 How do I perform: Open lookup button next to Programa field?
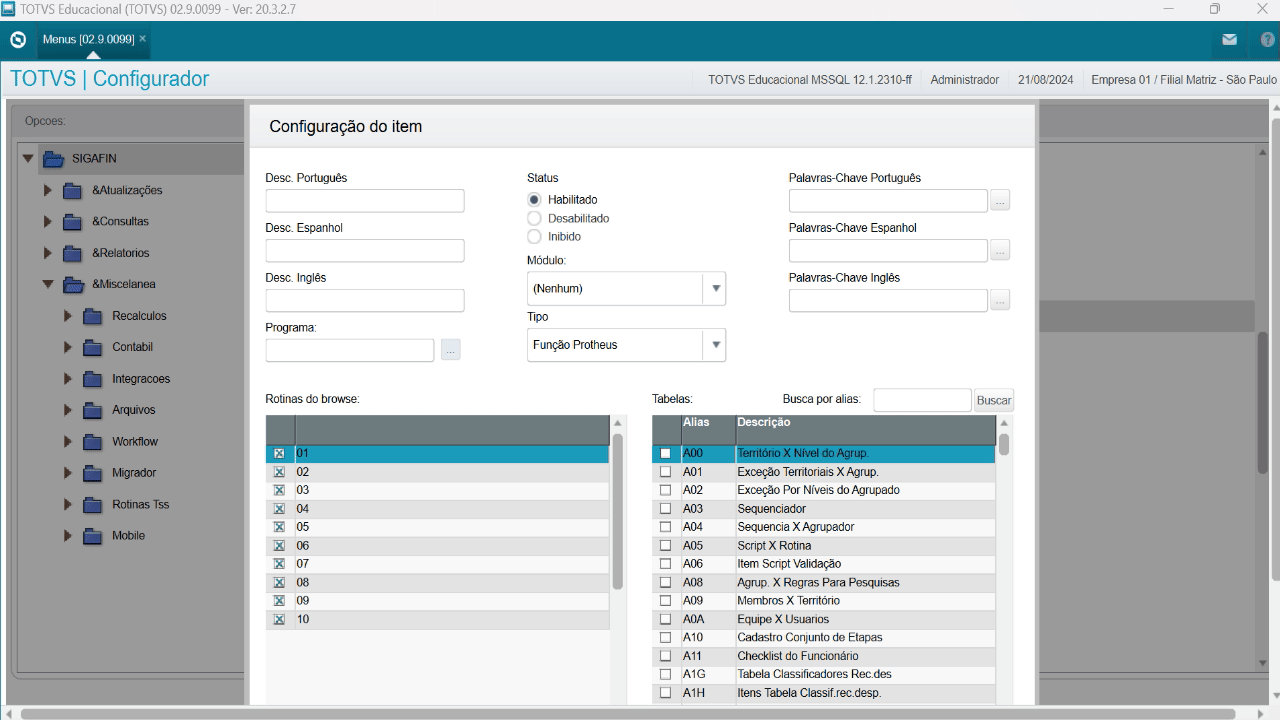coord(451,350)
